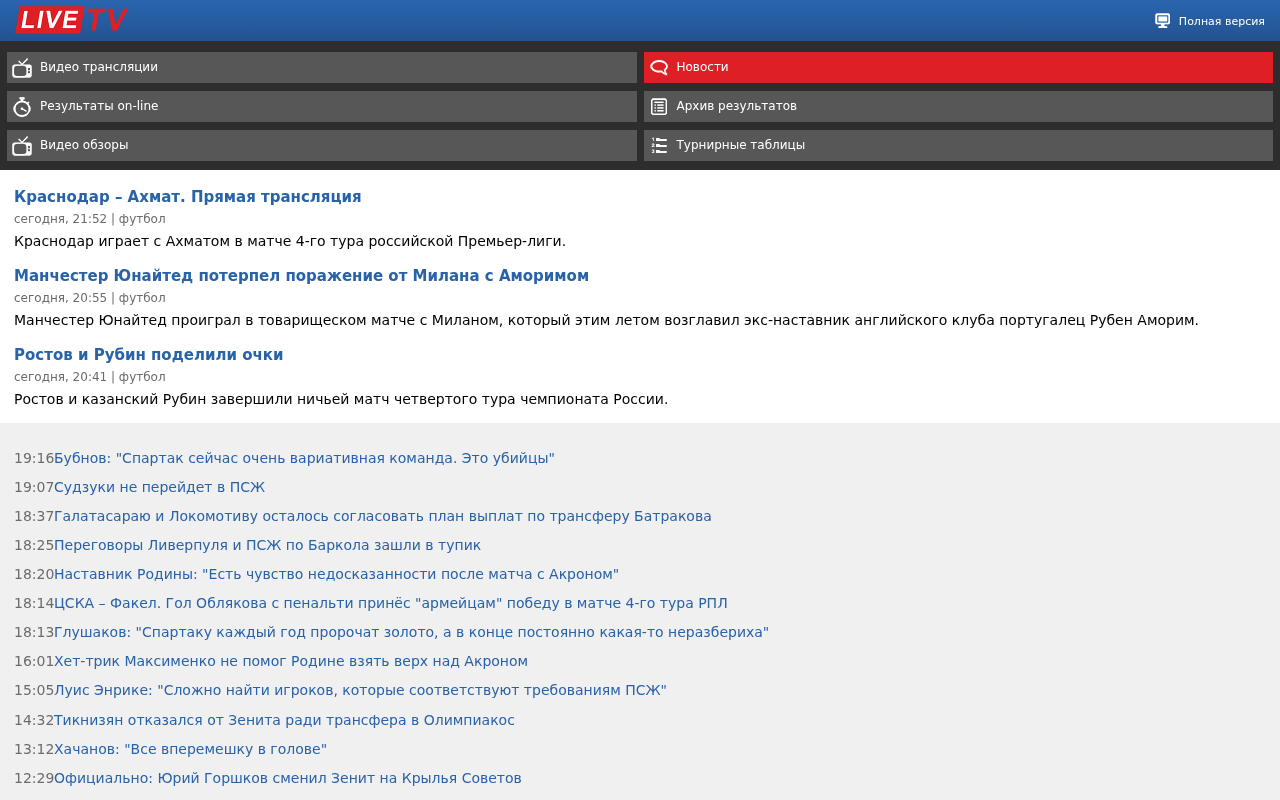The width and height of the screenshot is (1280, 800).
Task: Open Архив результатов
Action: pos(958,106)
